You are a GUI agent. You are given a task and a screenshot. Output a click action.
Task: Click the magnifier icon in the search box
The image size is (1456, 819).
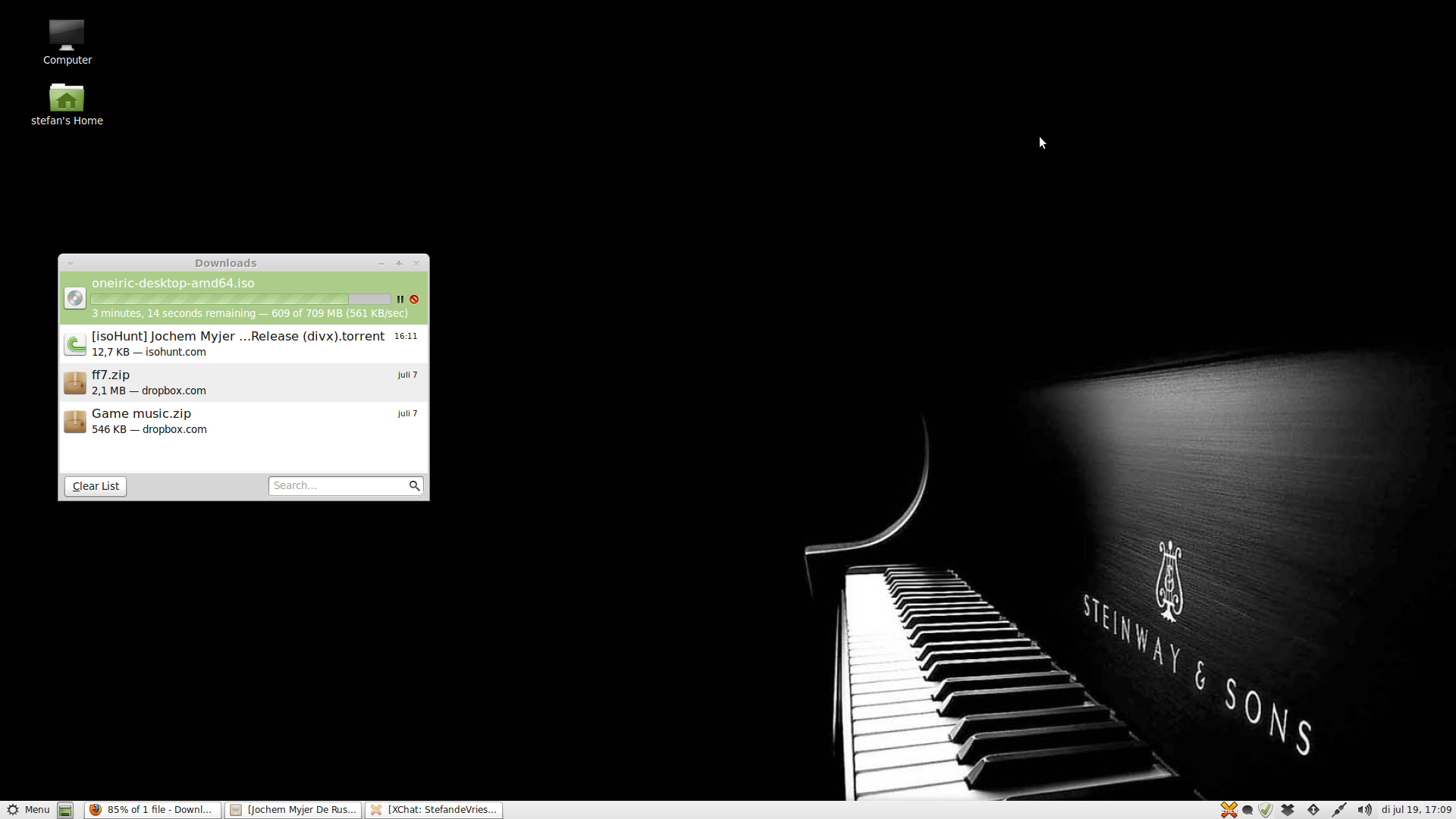click(x=415, y=485)
